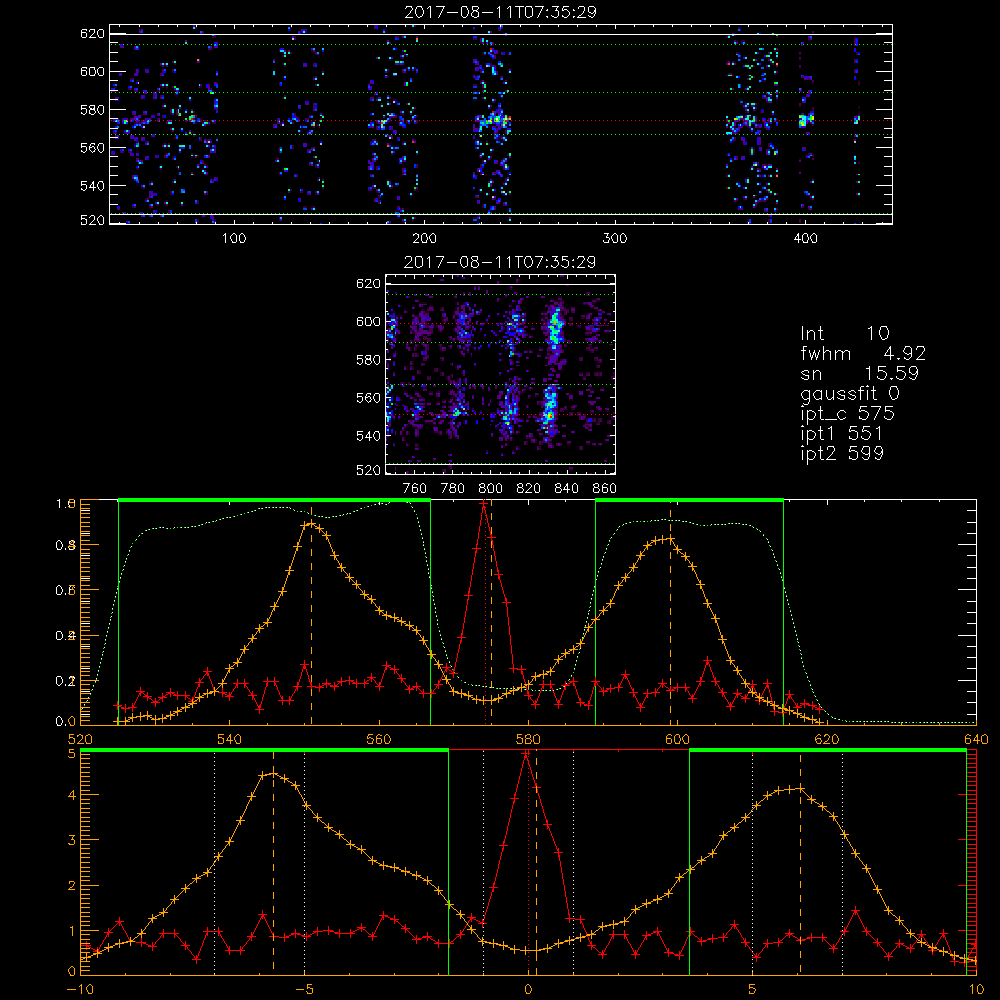Select the 'Int 10' readout line
Screen dimensions: 1000x1000
coord(844,334)
